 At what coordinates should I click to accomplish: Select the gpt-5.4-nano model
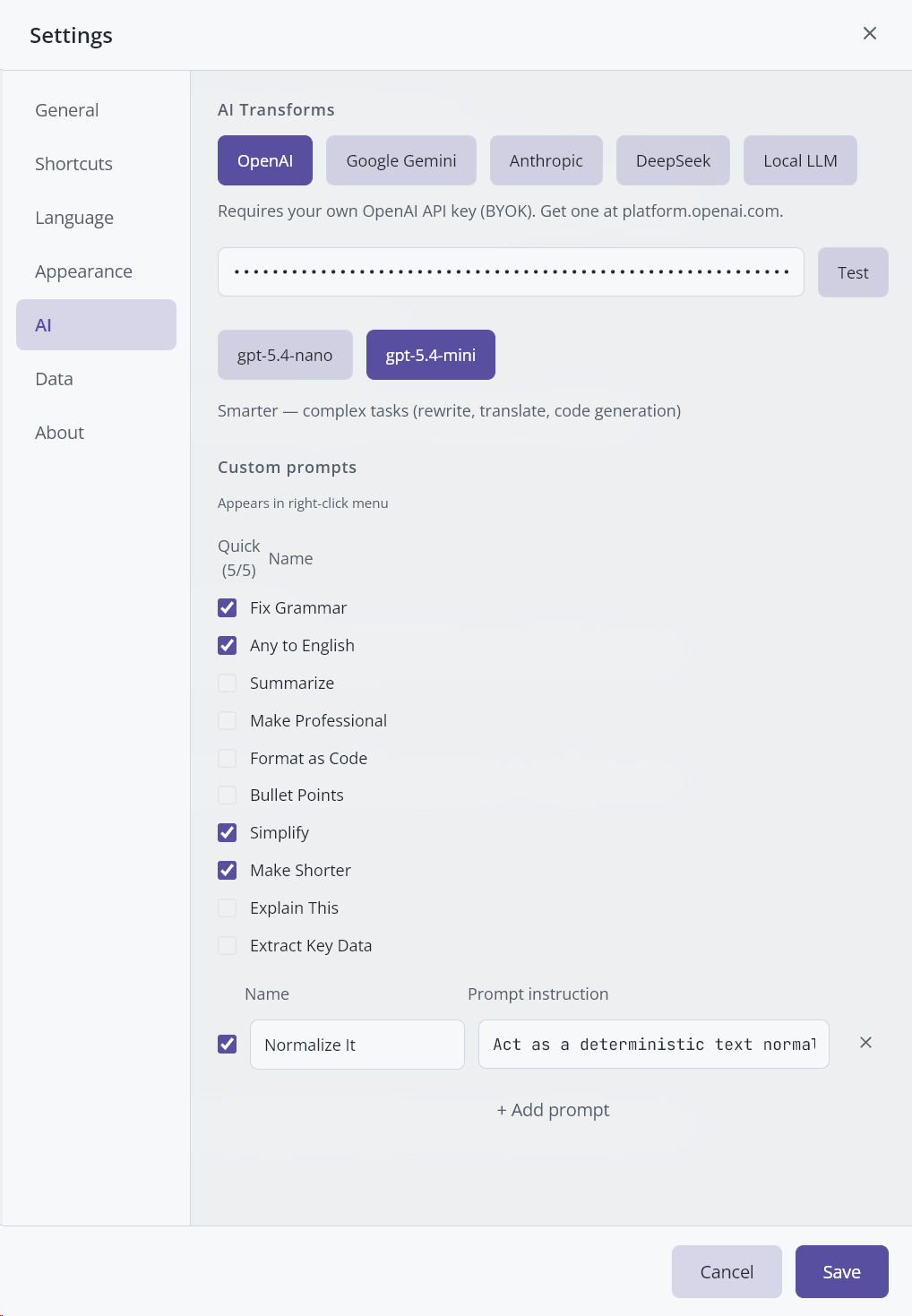point(285,355)
